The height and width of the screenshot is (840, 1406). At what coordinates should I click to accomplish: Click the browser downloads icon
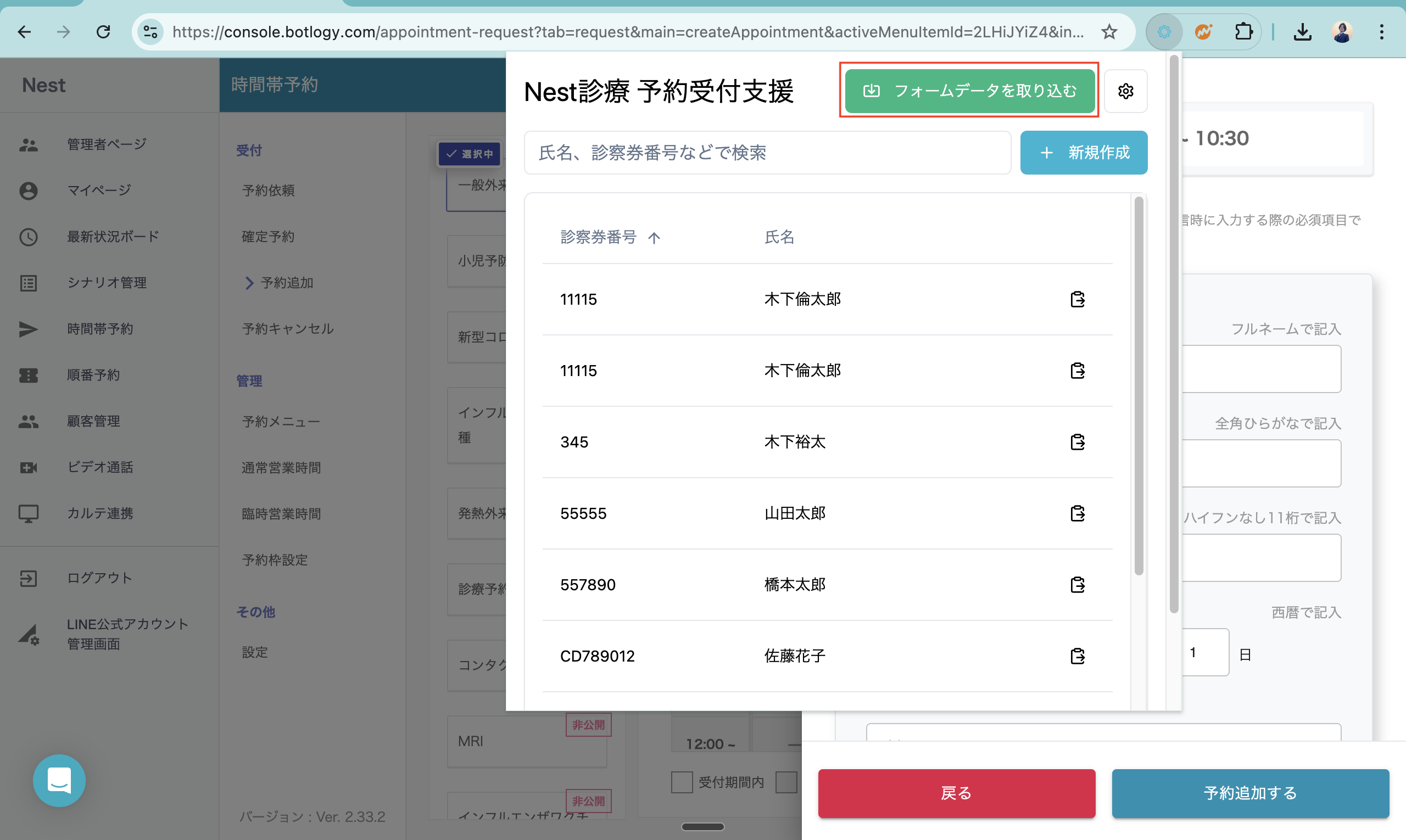coord(1302,32)
